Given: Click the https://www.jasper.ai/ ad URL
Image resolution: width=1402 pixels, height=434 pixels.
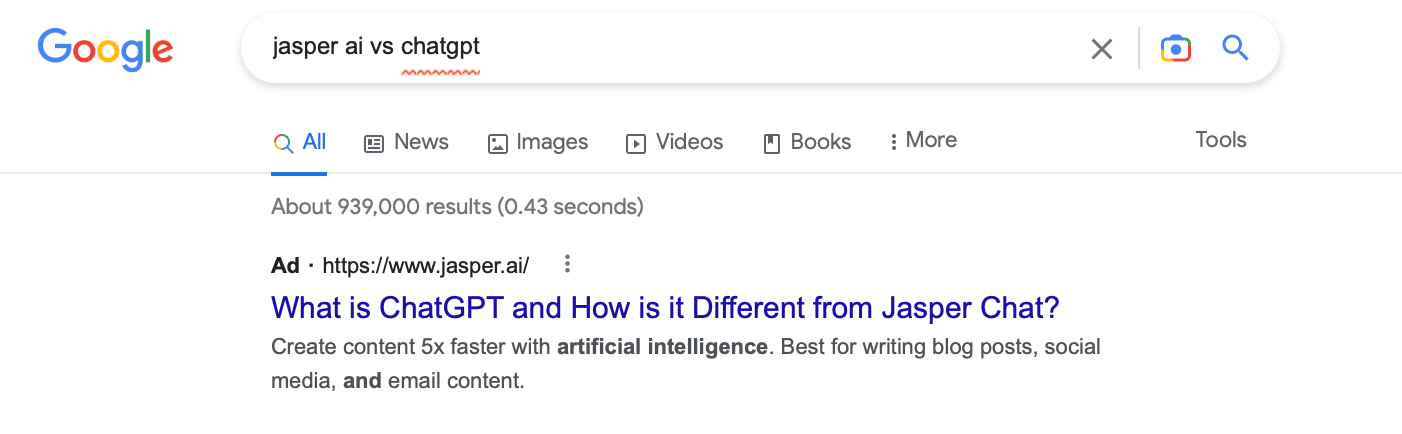Looking at the screenshot, I should tap(426, 266).
